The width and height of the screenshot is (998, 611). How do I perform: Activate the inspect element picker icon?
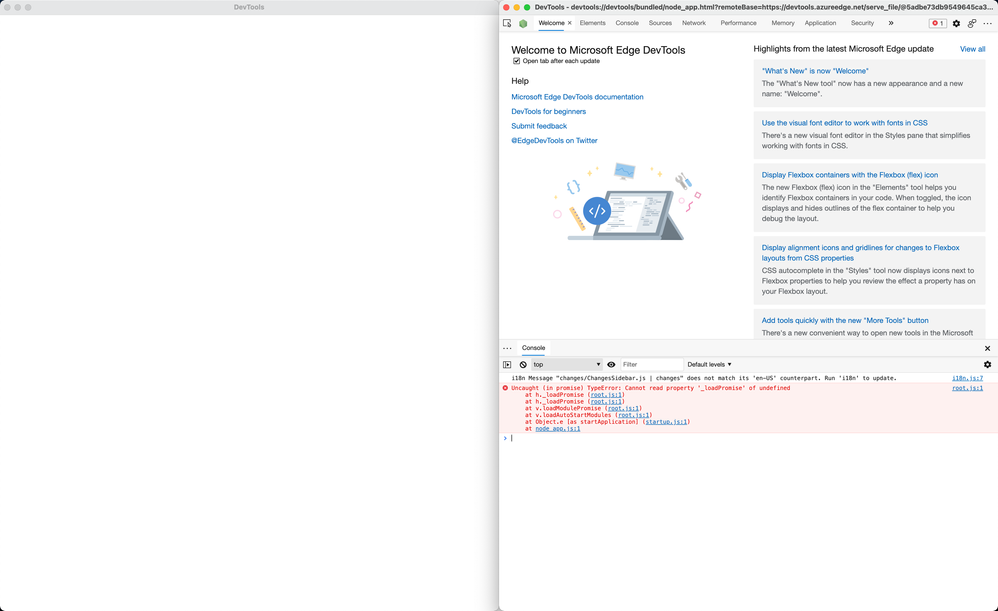[x=507, y=23]
